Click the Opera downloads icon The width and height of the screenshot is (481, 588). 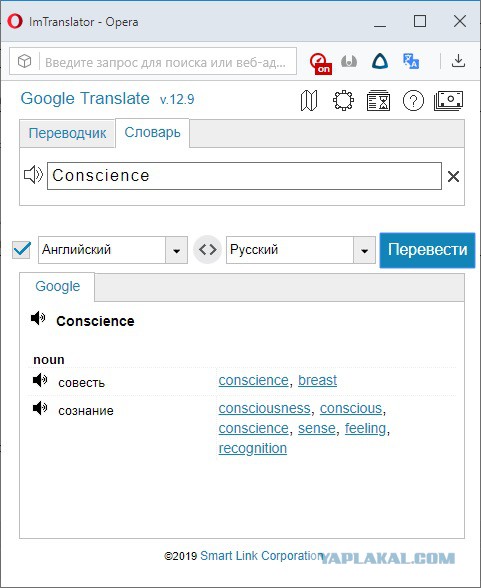click(x=458, y=61)
